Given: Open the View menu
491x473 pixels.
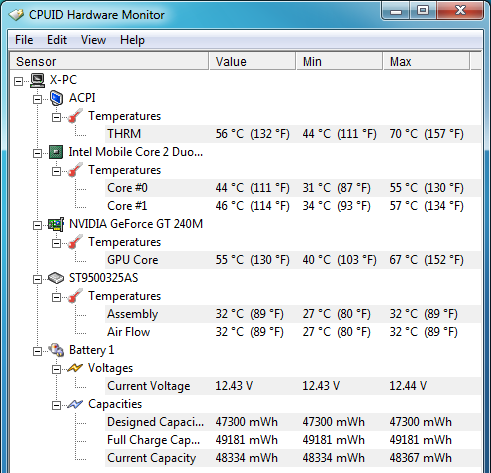Looking at the screenshot, I should (93, 40).
